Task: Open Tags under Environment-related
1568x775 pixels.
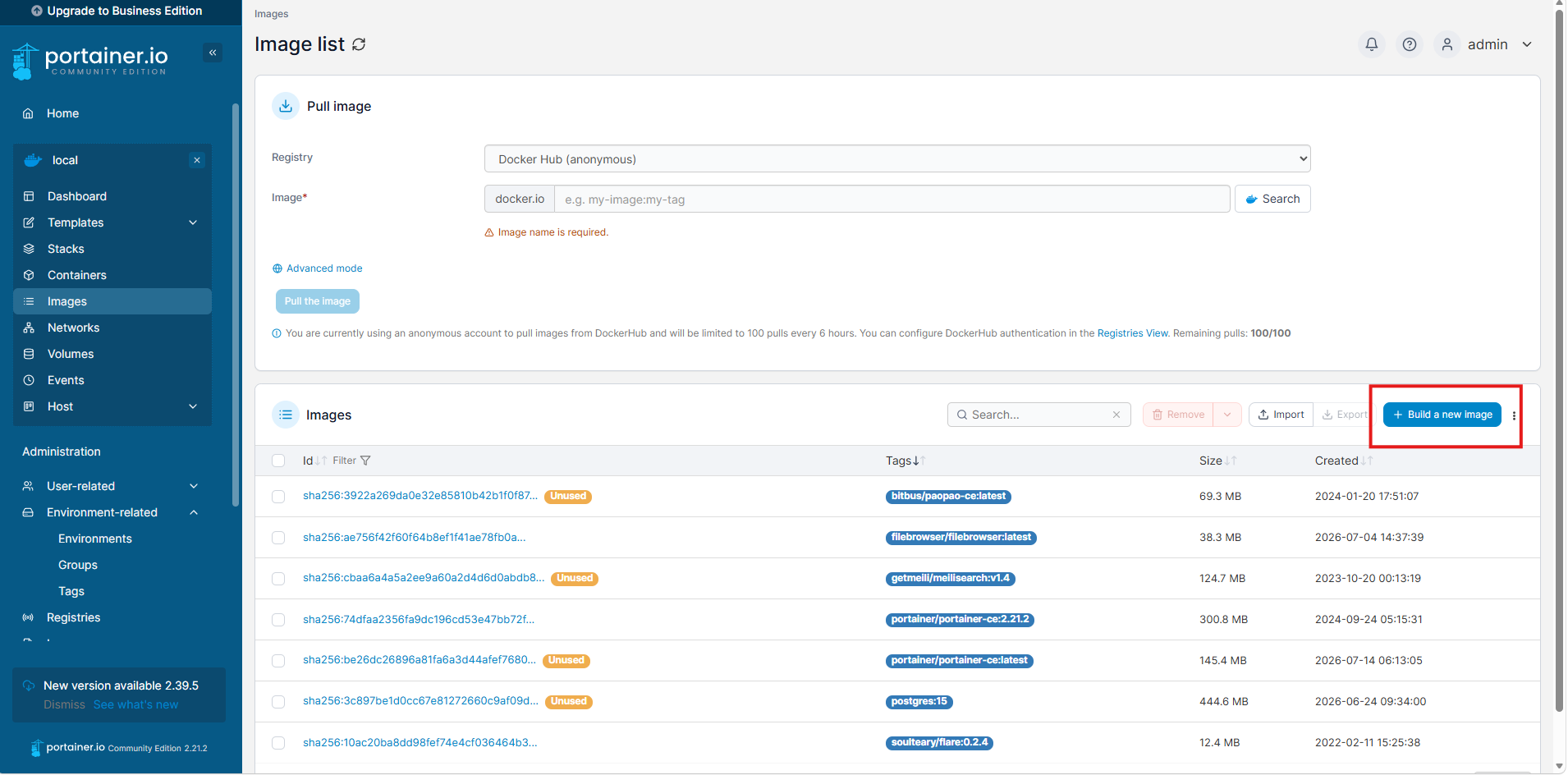Action: coord(71,591)
